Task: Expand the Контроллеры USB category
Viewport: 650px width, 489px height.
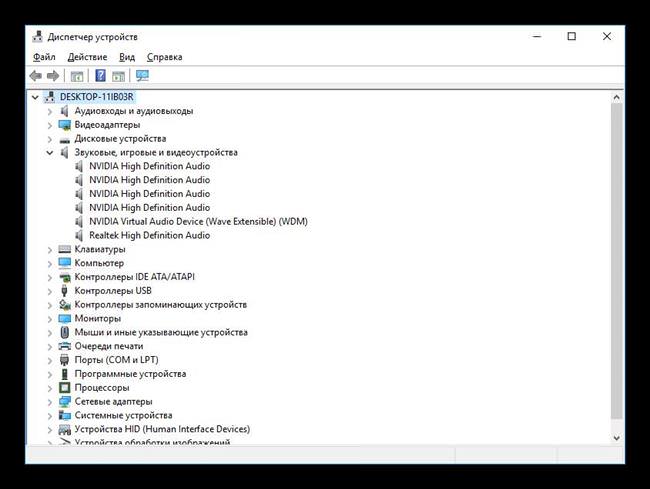Action: coord(50,291)
